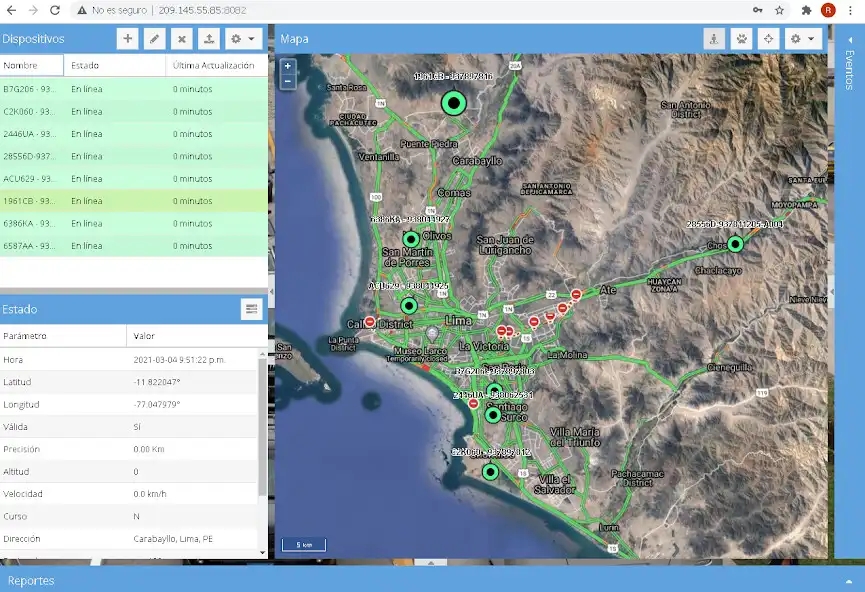This screenshot has height=592, width=865.
Task: Toggle follow device paw icon
Action: pyautogui.click(x=741, y=39)
